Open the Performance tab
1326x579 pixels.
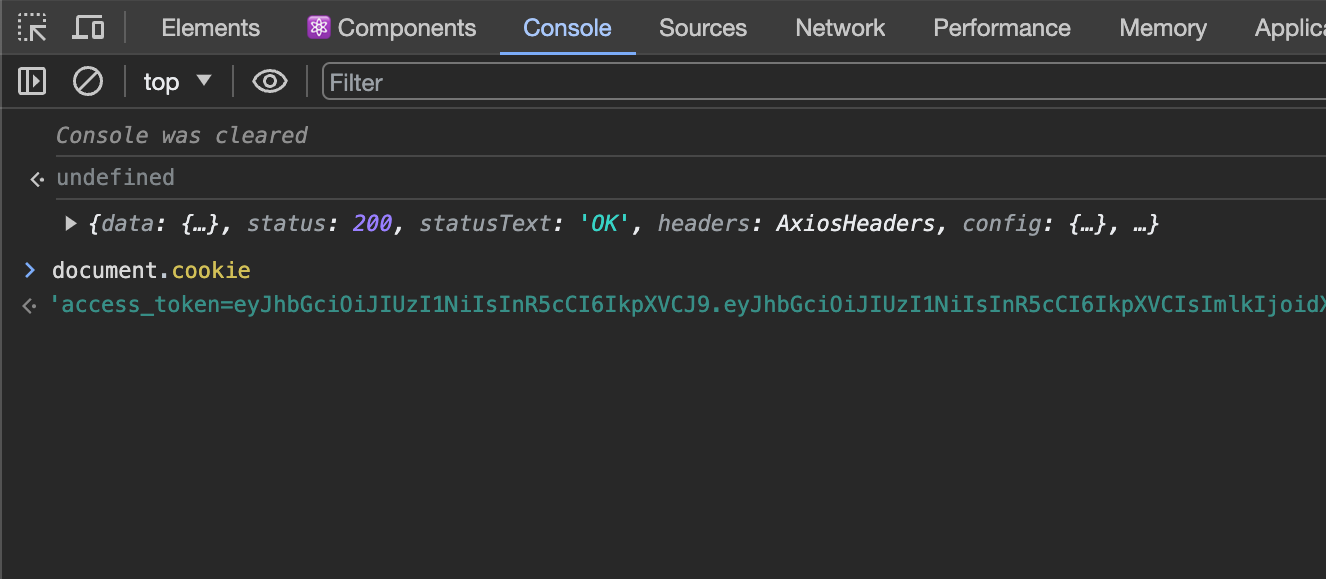(1002, 28)
